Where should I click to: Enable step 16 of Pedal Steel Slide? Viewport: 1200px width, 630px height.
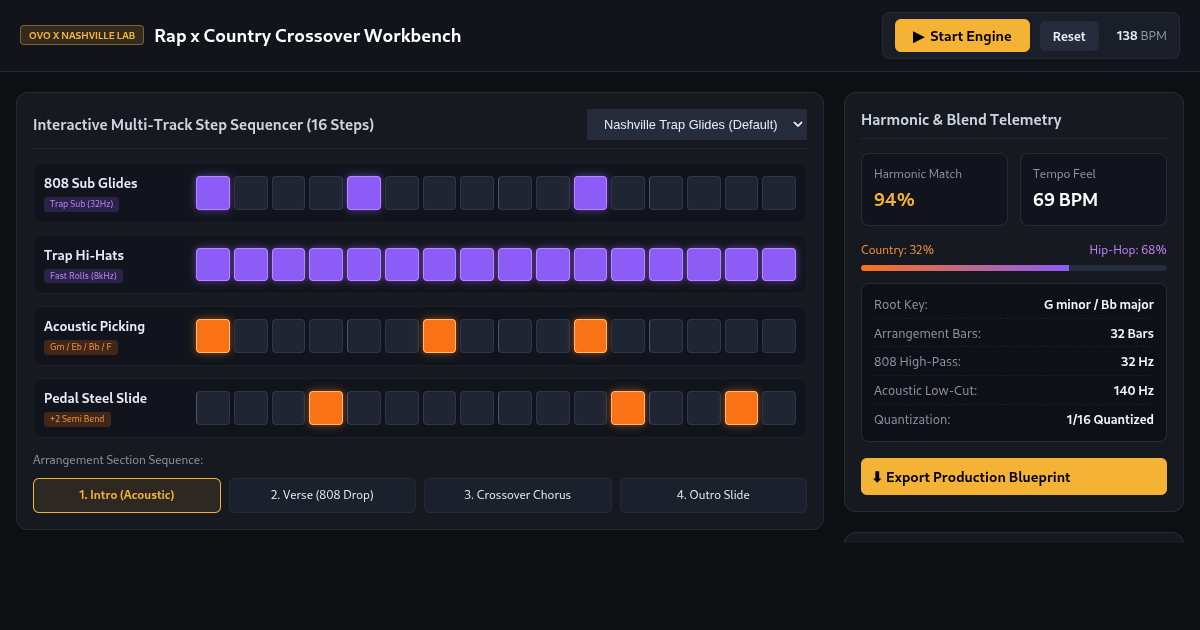pyautogui.click(x=779, y=408)
